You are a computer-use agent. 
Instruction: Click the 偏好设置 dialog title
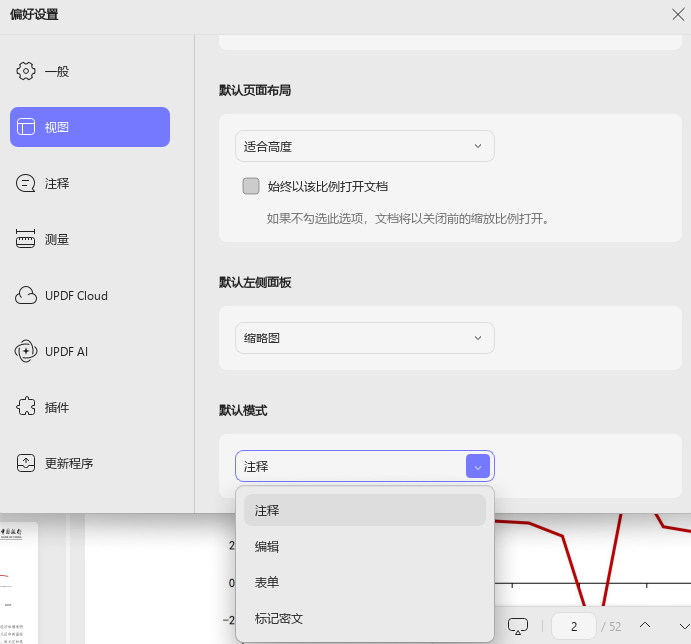tap(34, 15)
